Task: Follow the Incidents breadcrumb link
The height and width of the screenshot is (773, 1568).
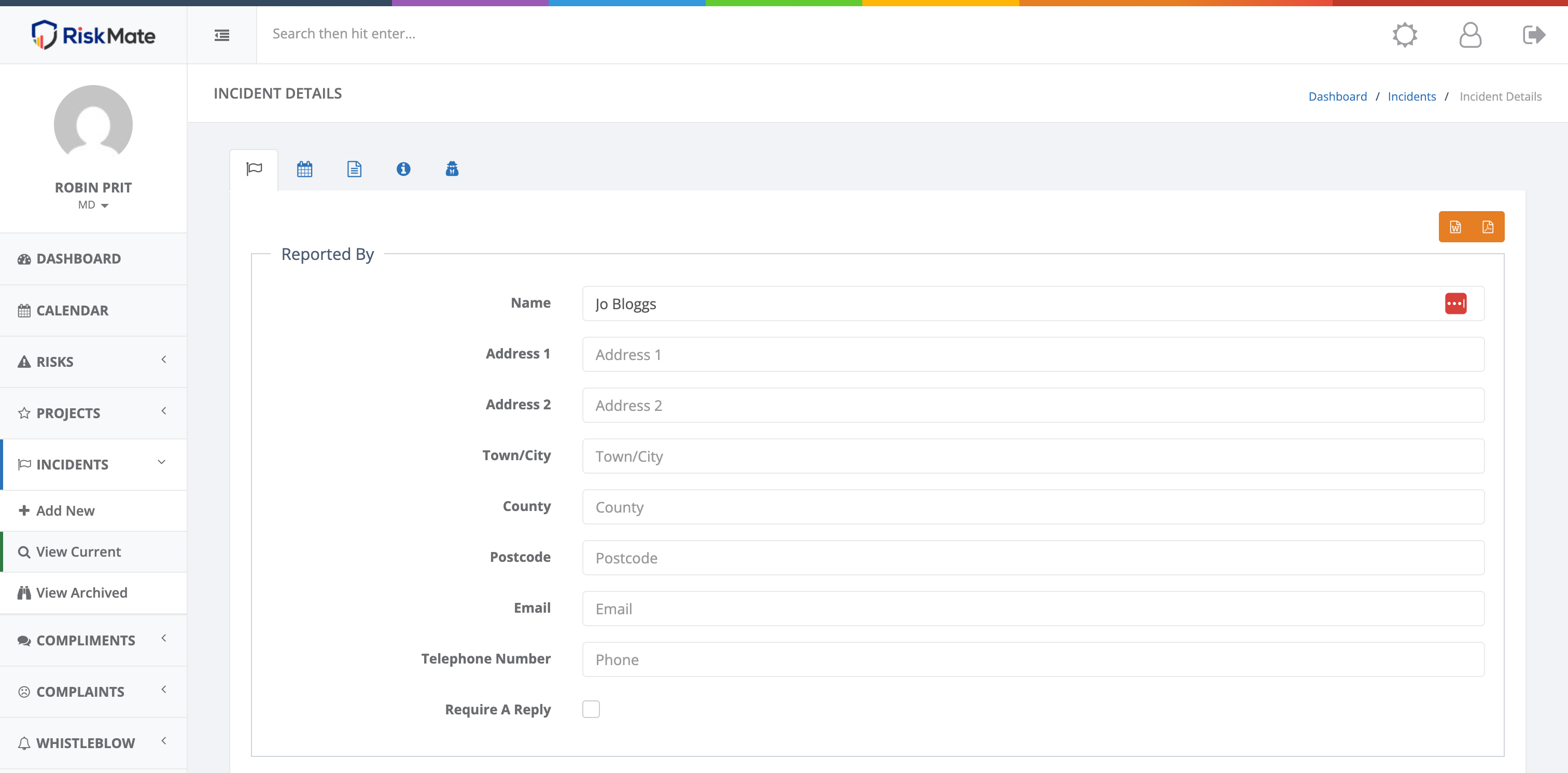Action: point(1411,96)
